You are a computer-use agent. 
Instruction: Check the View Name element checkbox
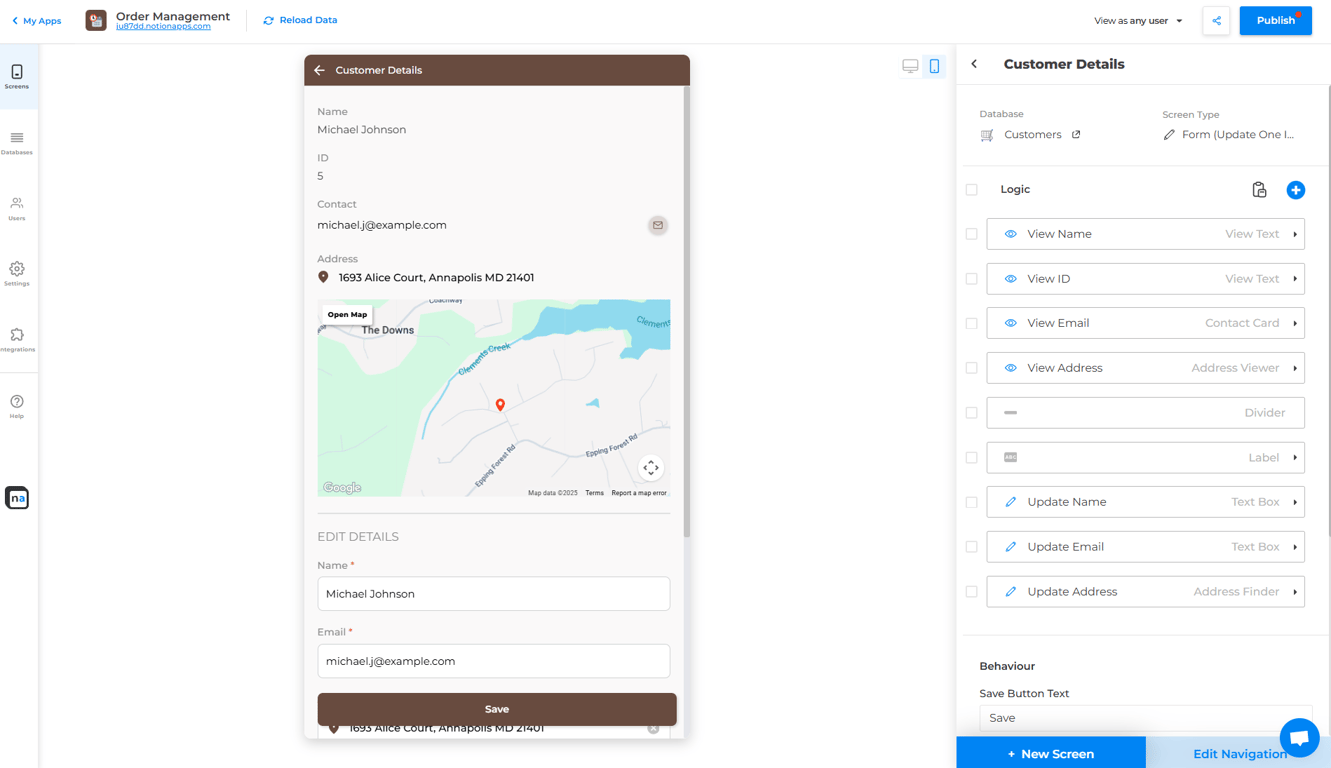(x=972, y=234)
